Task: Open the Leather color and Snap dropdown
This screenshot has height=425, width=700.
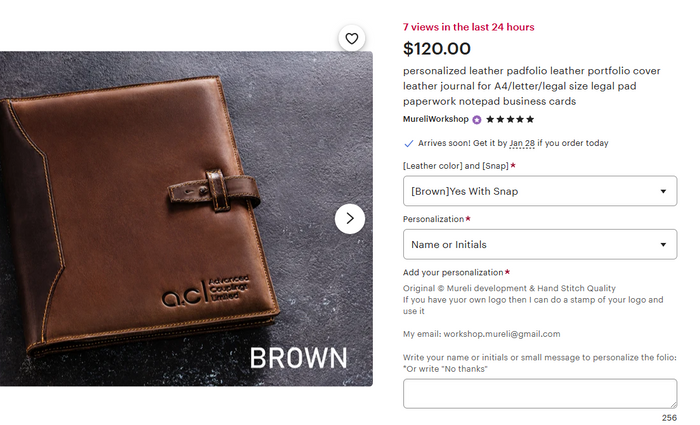Action: (539, 191)
